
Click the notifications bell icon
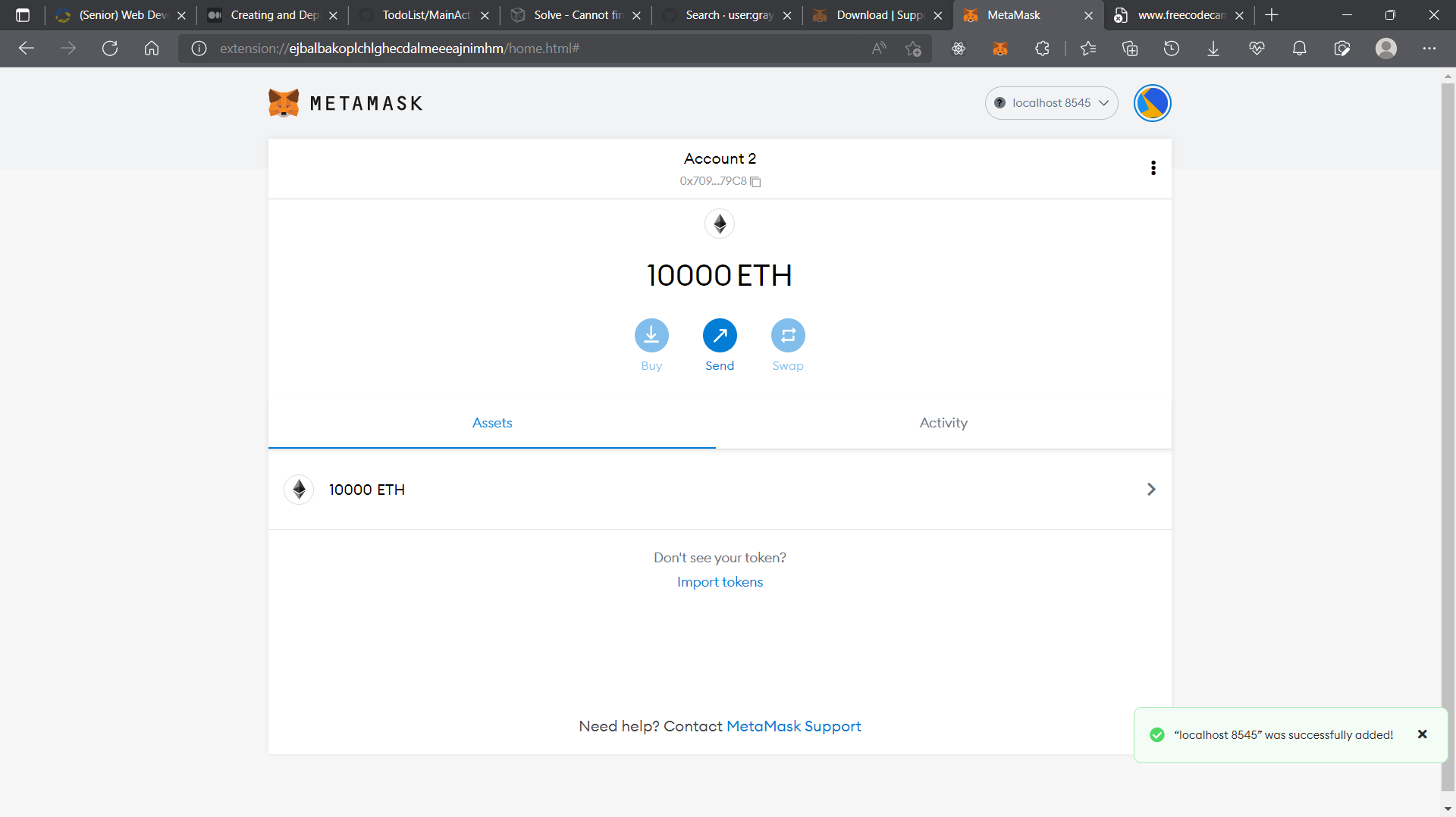[1299, 49]
